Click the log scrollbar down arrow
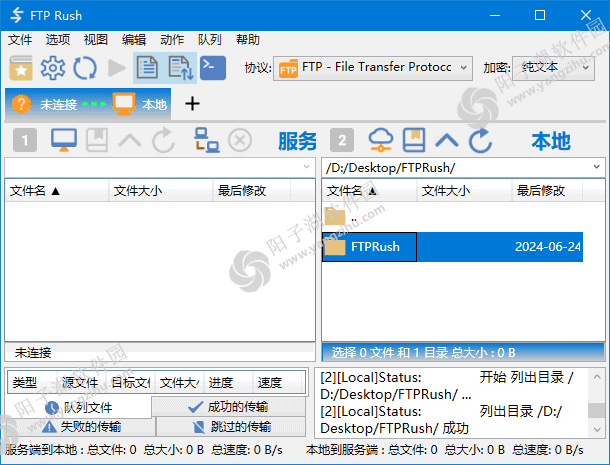Screen dimensions: 610x465 (597, 430)
